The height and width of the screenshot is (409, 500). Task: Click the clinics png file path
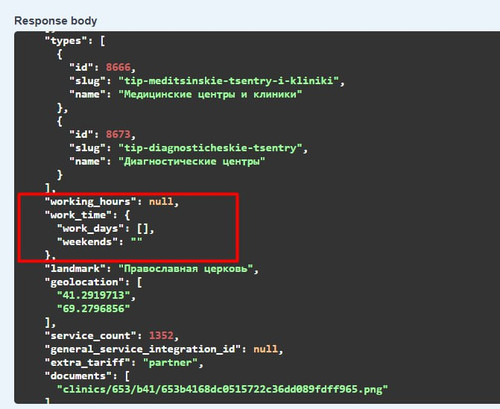(222, 389)
